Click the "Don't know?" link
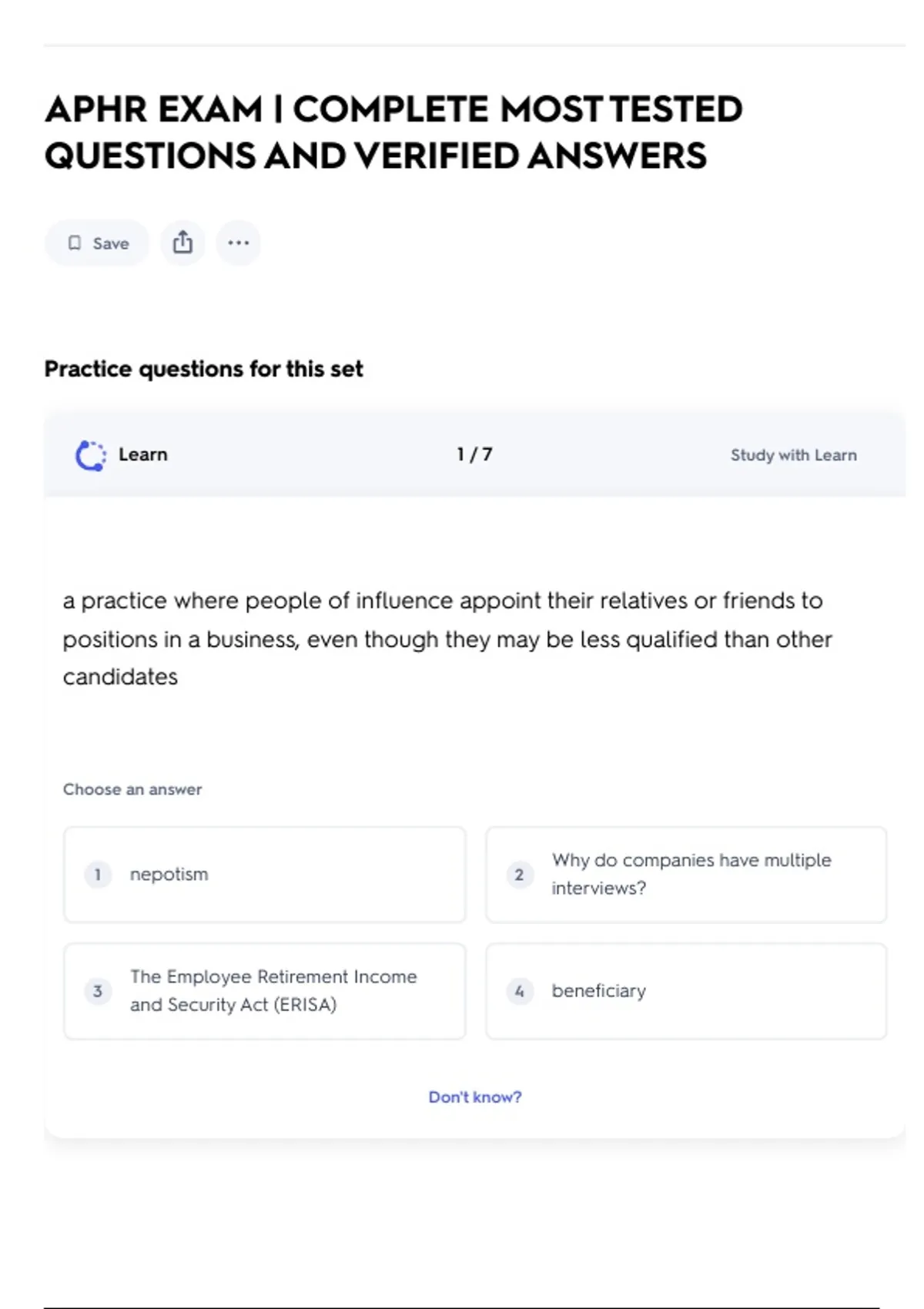924x1309 pixels. [475, 1097]
